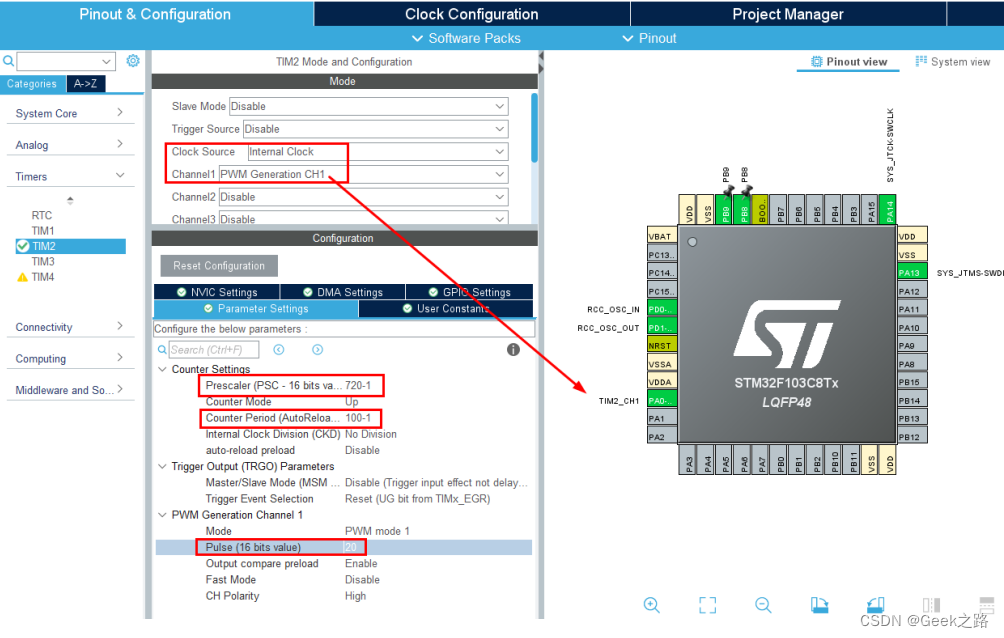Switch to Project Manager tab
The height and width of the screenshot is (638, 1004).
[788, 13]
